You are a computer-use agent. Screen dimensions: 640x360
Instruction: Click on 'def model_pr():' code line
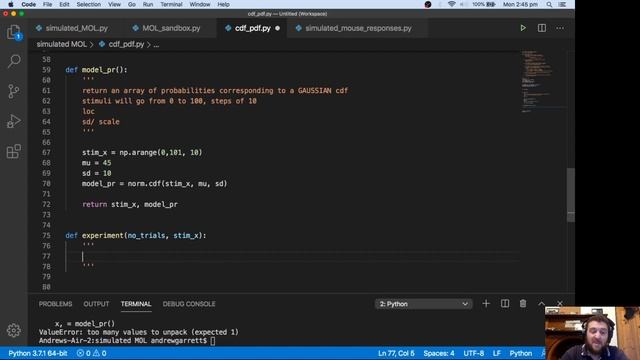point(96,70)
